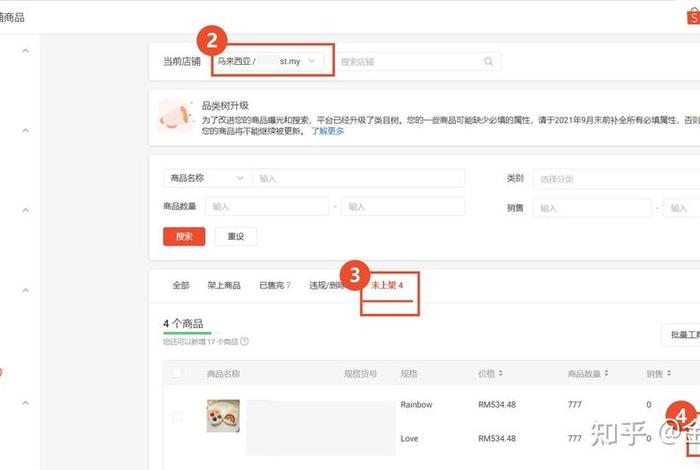
Task: Click the 销售 minimum input box
Action: 592,208
